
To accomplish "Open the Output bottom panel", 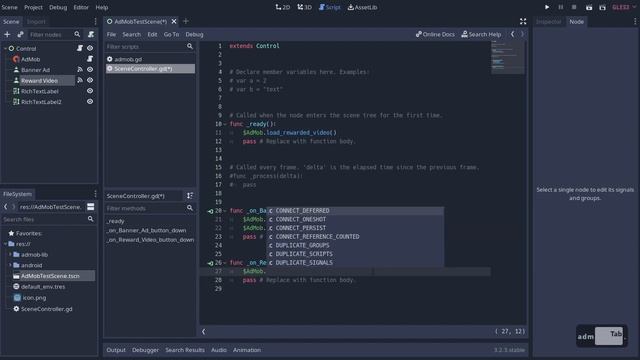I will (116, 350).
